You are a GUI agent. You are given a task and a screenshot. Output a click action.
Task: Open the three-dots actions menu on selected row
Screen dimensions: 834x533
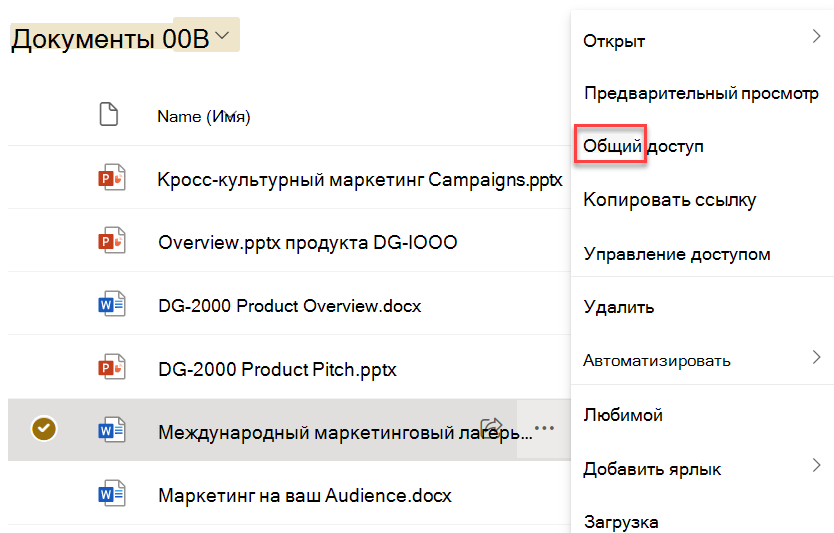(x=544, y=428)
